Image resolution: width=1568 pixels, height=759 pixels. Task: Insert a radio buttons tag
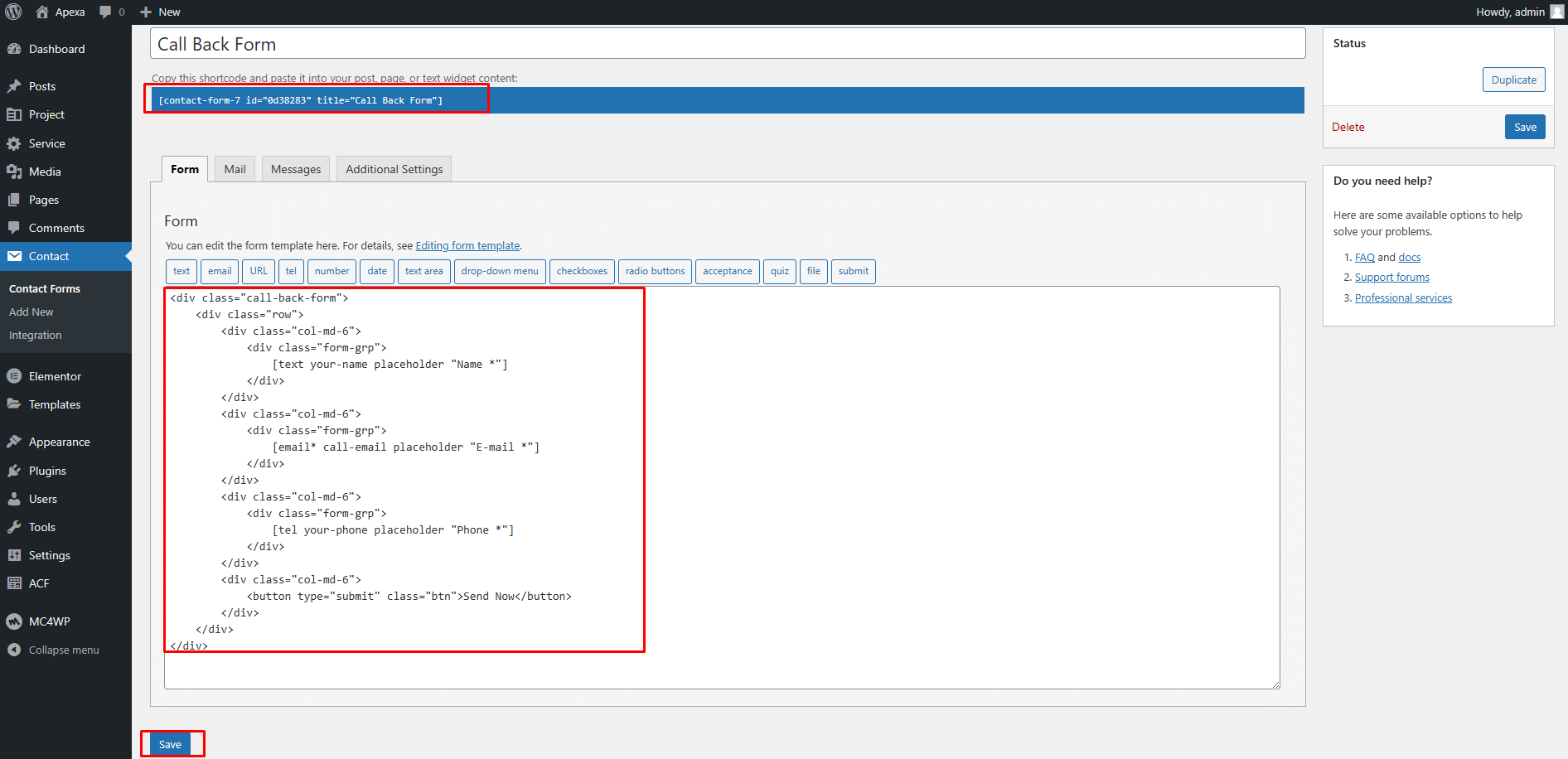tap(655, 271)
